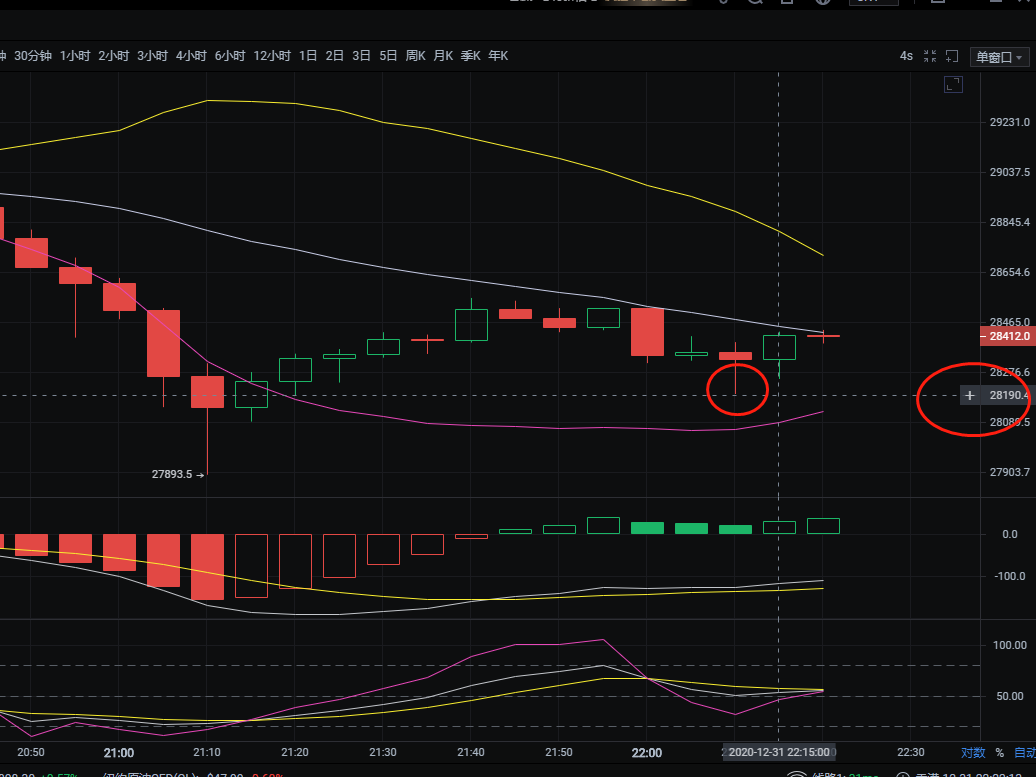Select the 3日 interval
Viewport: 1036px width, 777px height.
tap(361, 56)
